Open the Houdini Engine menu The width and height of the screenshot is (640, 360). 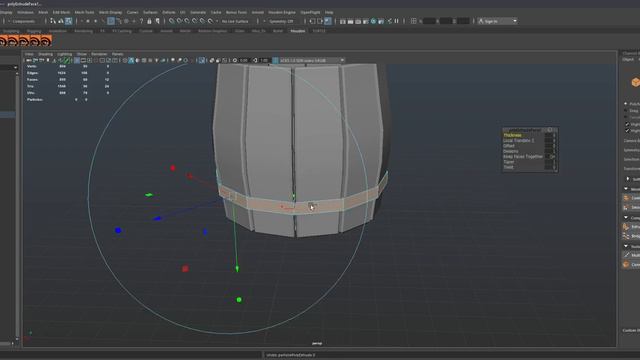coord(282,12)
